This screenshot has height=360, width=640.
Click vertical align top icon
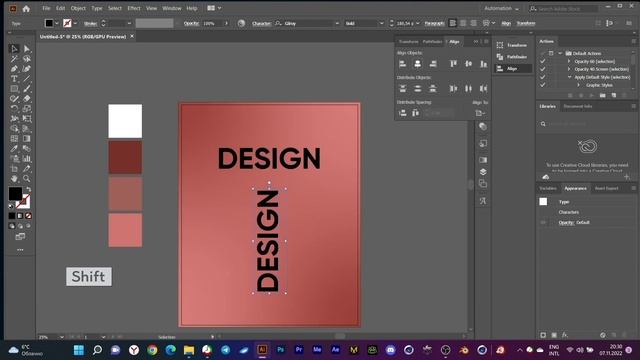coord(453,64)
